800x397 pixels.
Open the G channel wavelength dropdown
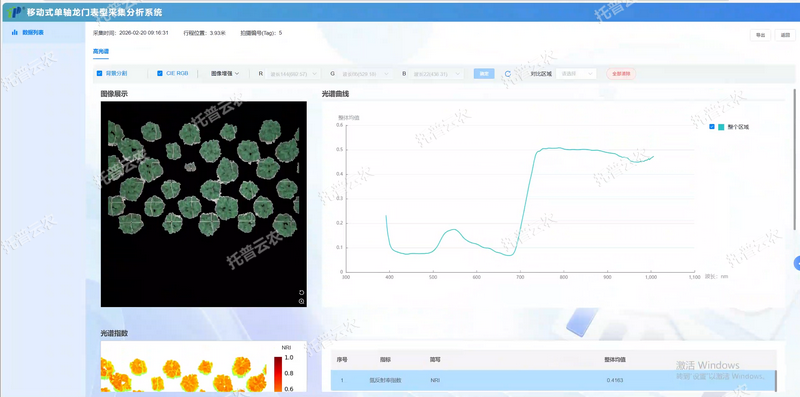click(365, 74)
